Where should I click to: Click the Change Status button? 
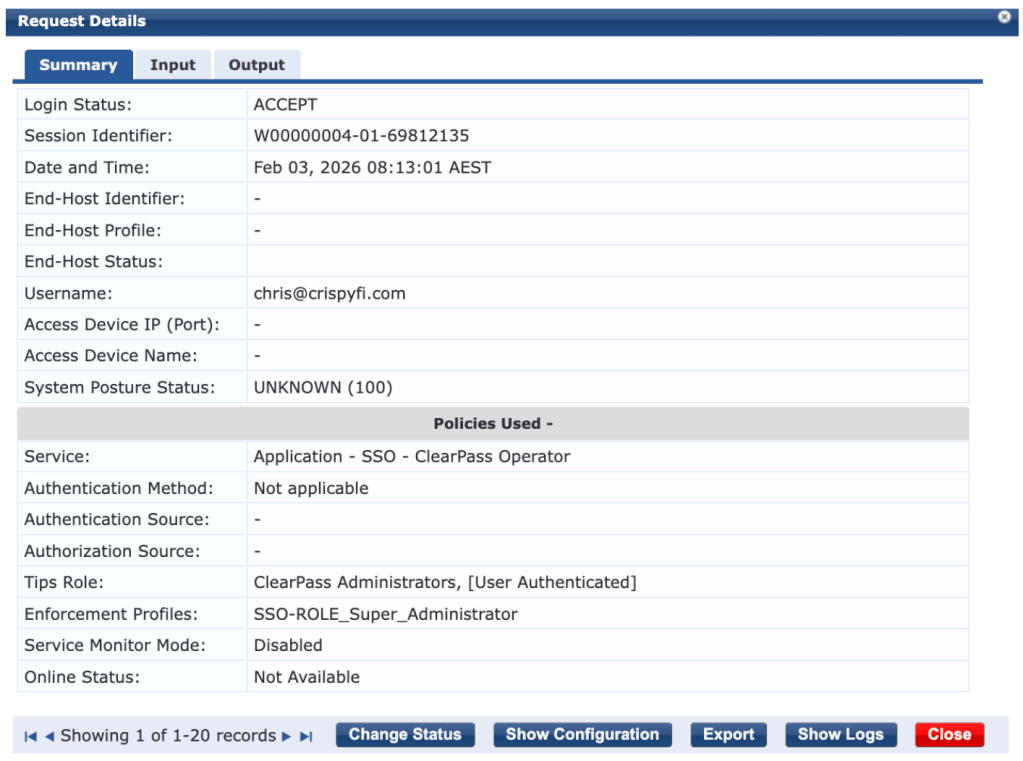pos(405,735)
